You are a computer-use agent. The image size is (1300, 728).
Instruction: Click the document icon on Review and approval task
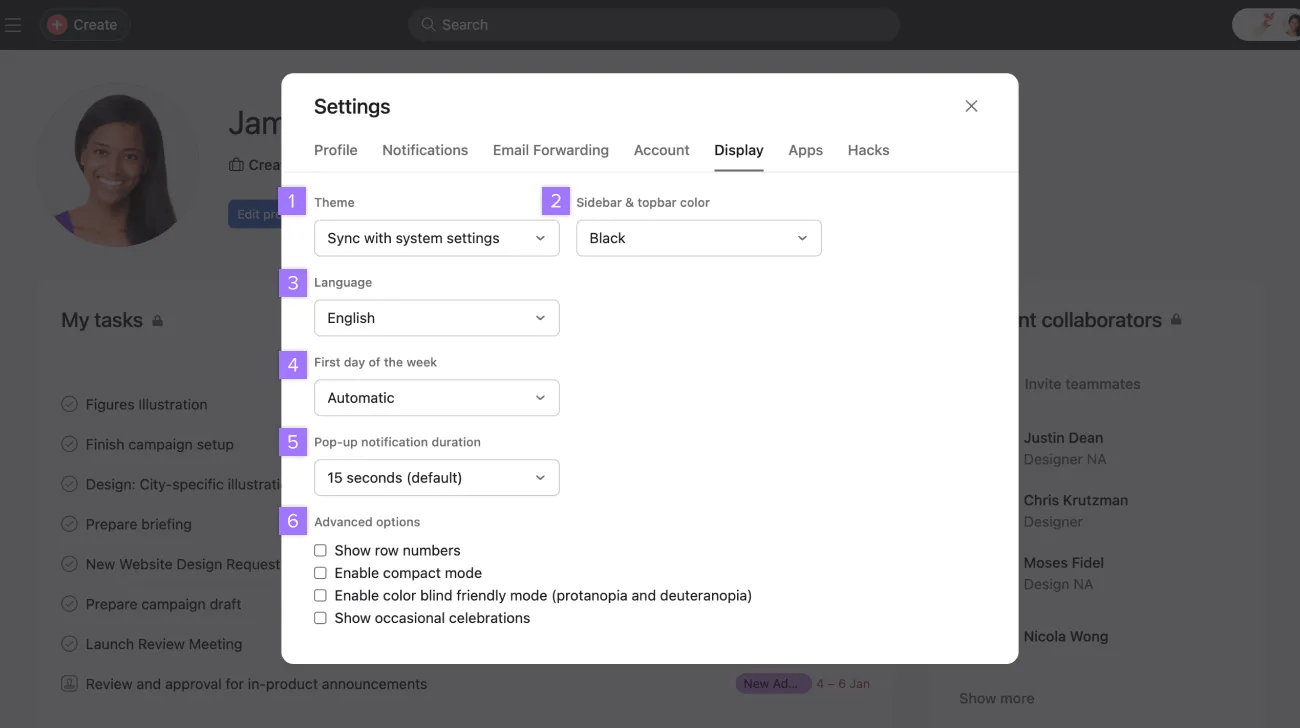click(x=69, y=683)
